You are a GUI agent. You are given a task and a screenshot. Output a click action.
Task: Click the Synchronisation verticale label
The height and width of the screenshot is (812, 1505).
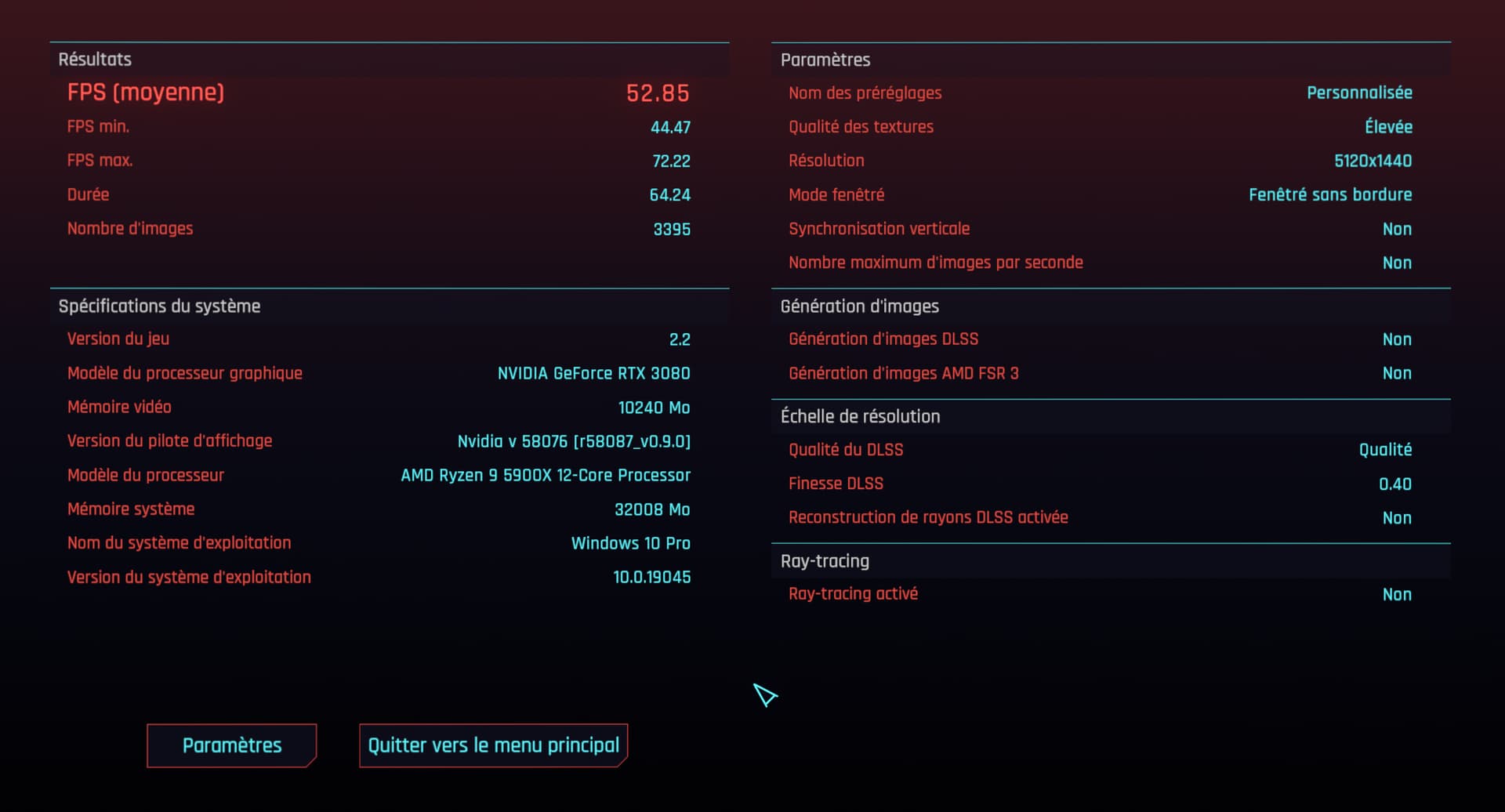click(879, 229)
